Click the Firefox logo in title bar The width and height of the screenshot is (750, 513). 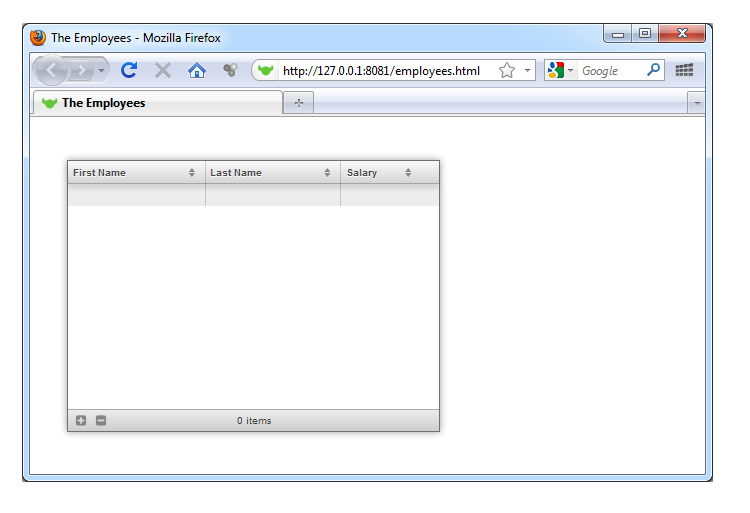[x=38, y=37]
